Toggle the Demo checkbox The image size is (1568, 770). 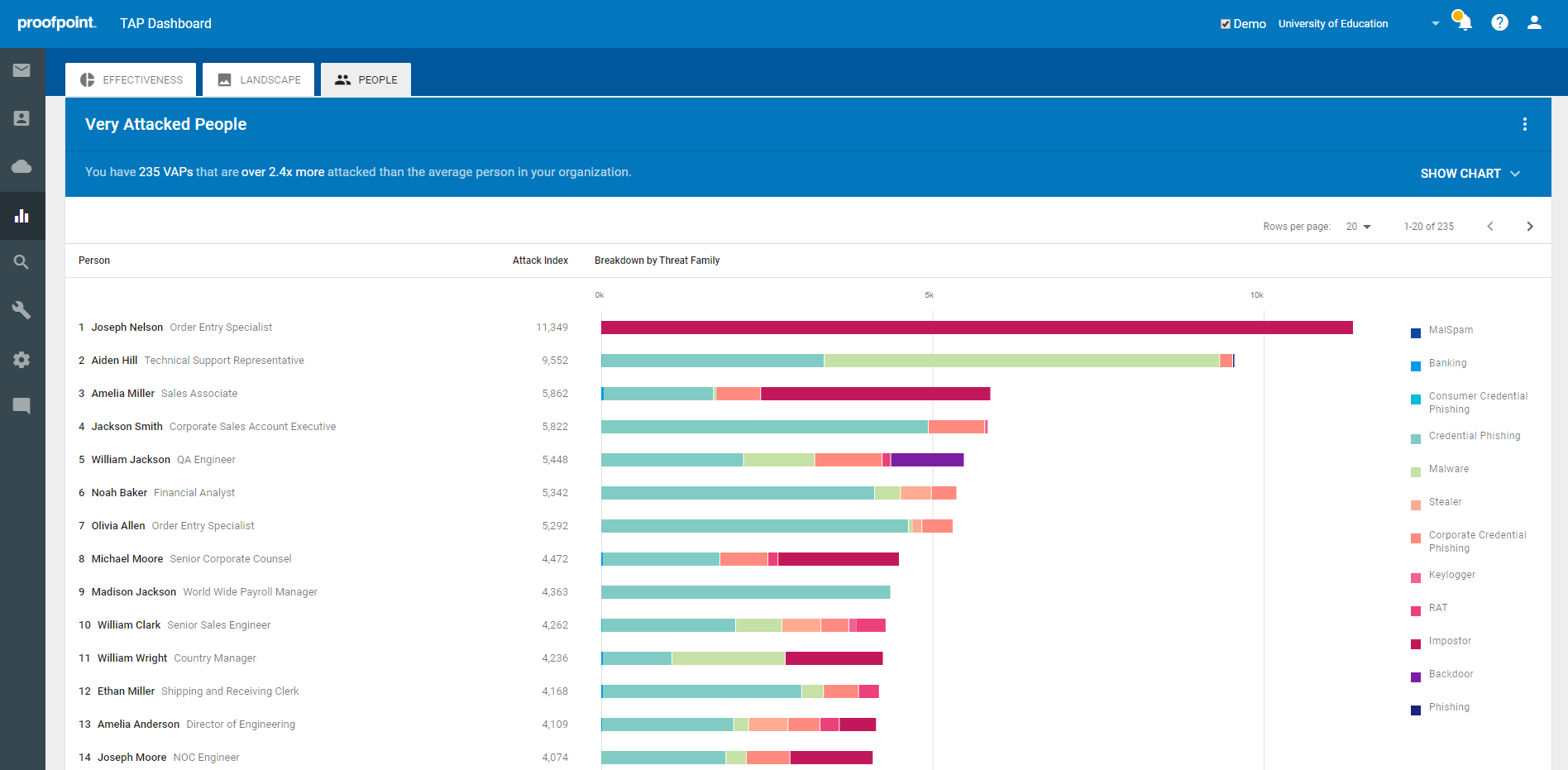[1226, 23]
